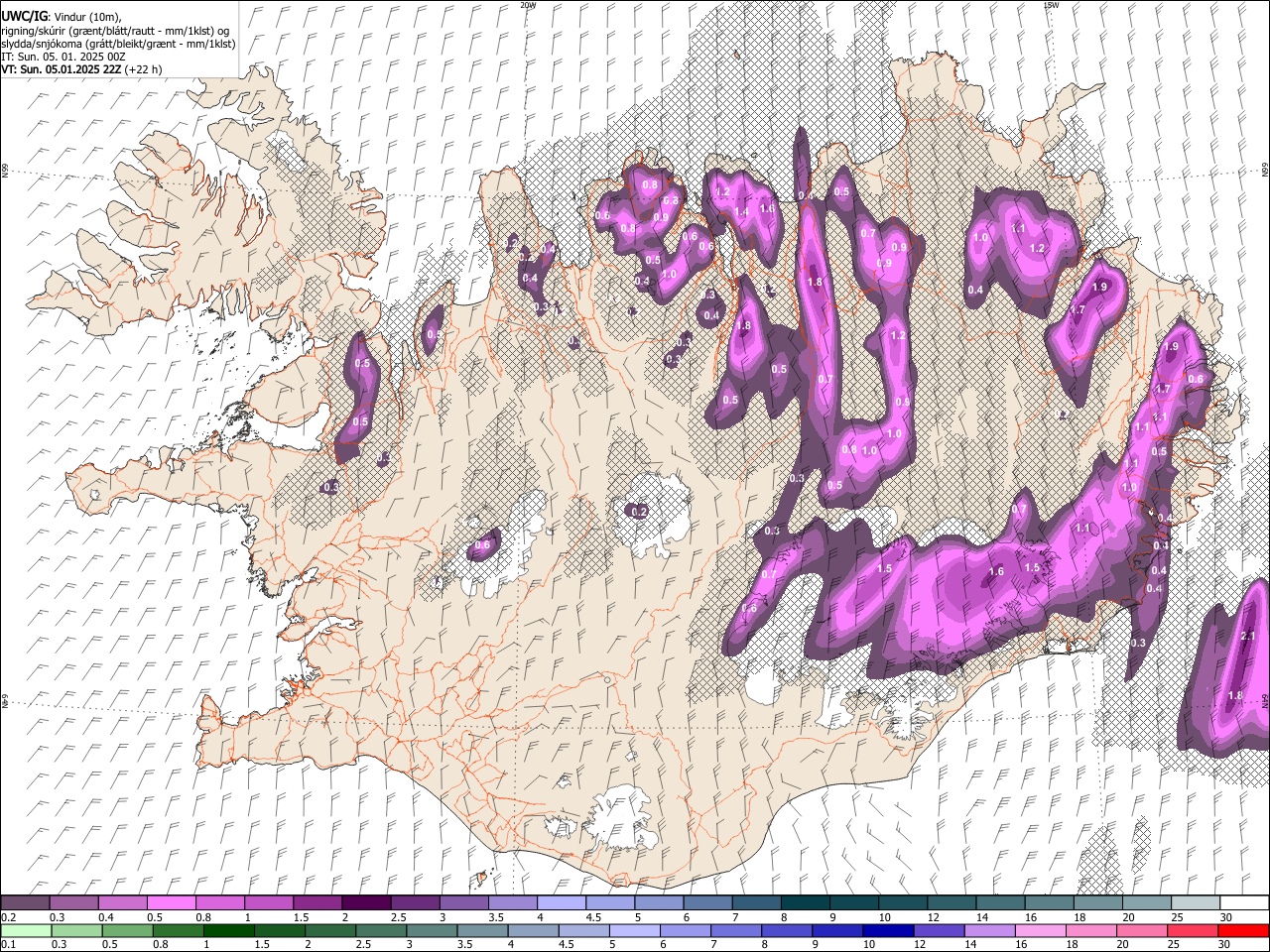The image size is (1270, 952).
Task: Click the 'slydda/snjókoma' legend description line
Action: point(118,44)
